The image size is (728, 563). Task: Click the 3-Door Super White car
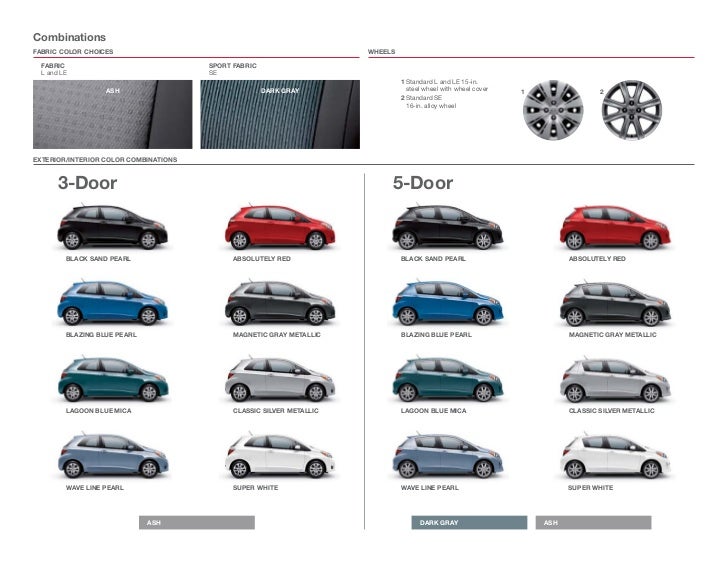(x=280, y=455)
